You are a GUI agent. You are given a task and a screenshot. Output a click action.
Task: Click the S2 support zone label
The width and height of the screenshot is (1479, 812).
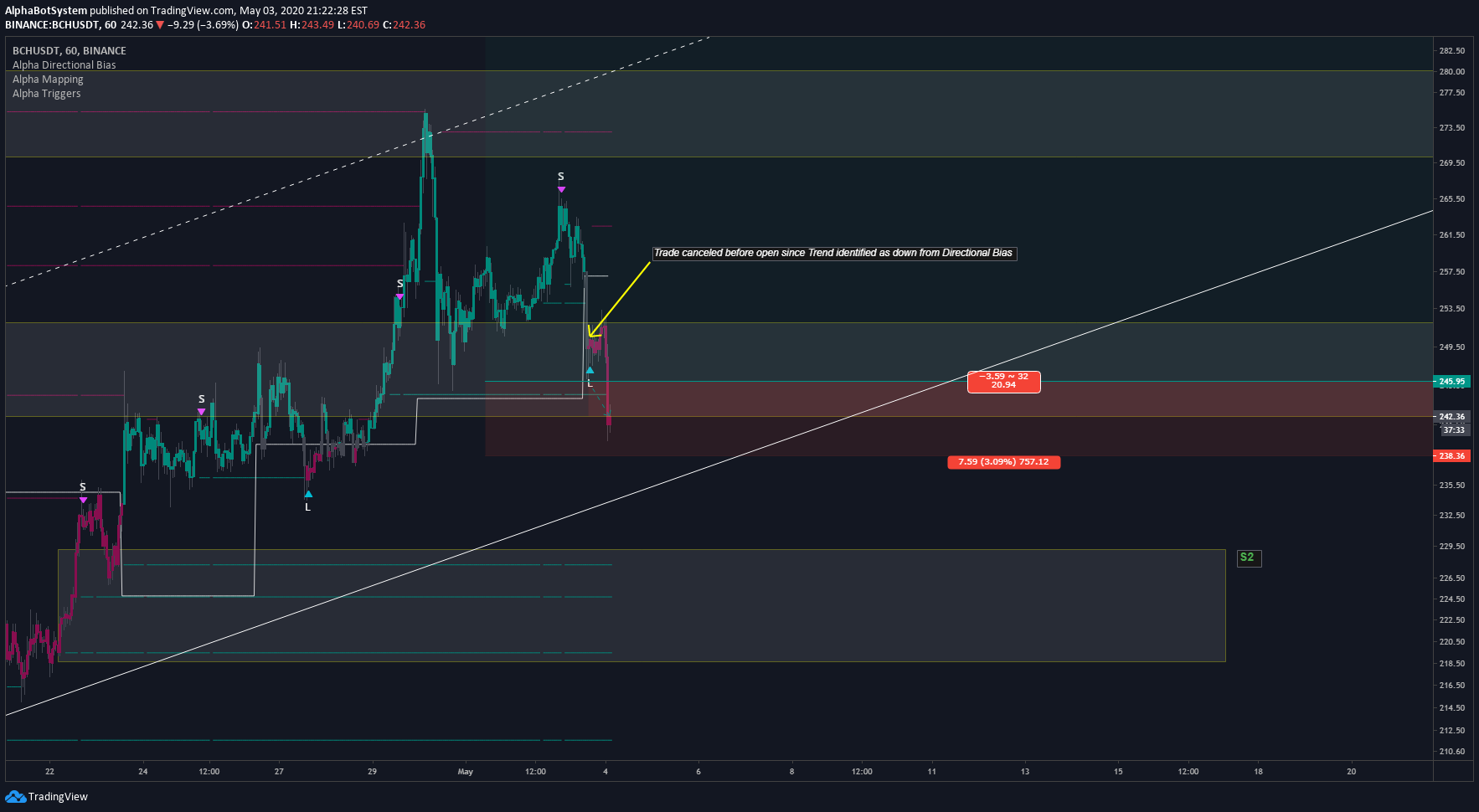pyautogui.click(x=1249, y=558)
